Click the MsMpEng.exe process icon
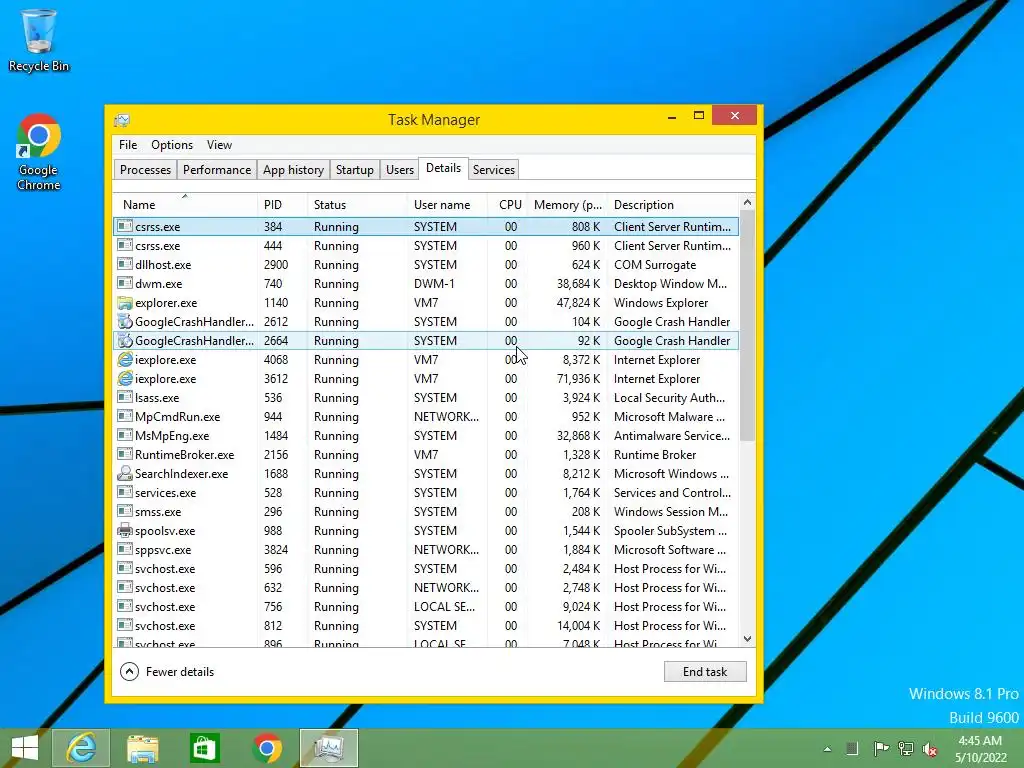Screen dimensions: 1024x768 [x=125, y=435]
